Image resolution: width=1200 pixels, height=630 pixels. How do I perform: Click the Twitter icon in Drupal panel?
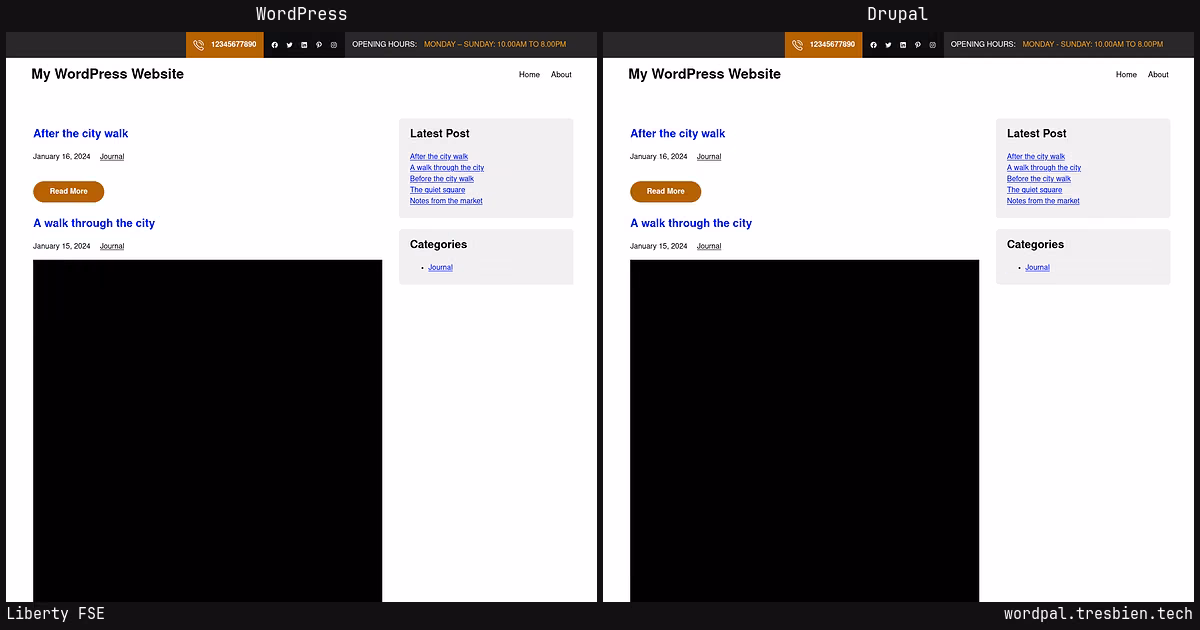(888, 45)
